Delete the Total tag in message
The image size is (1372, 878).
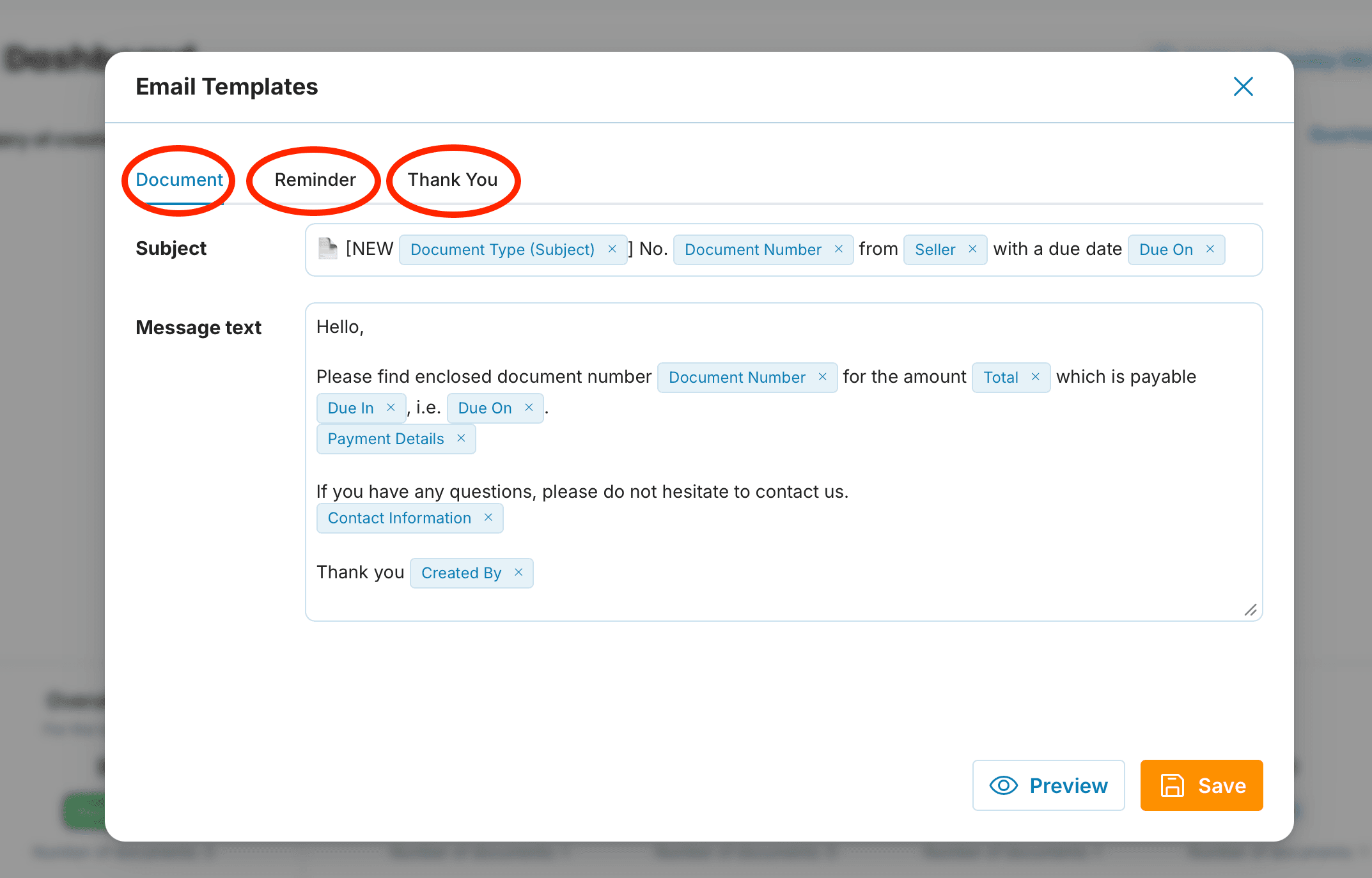point(1036,377)
